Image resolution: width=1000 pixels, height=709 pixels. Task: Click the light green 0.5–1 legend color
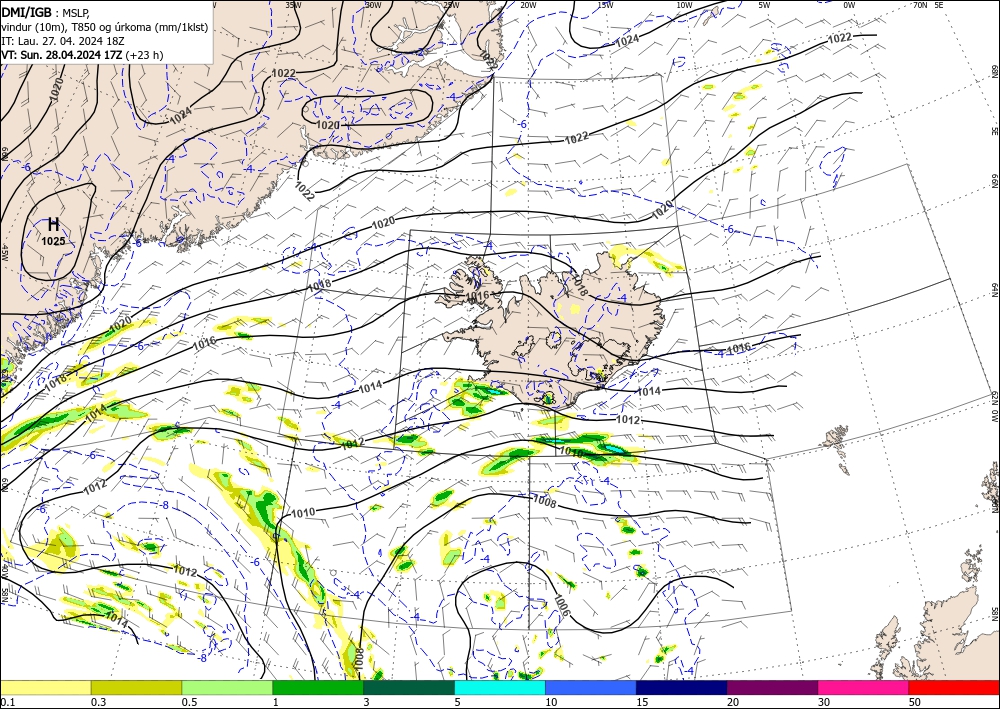point(227,687)
